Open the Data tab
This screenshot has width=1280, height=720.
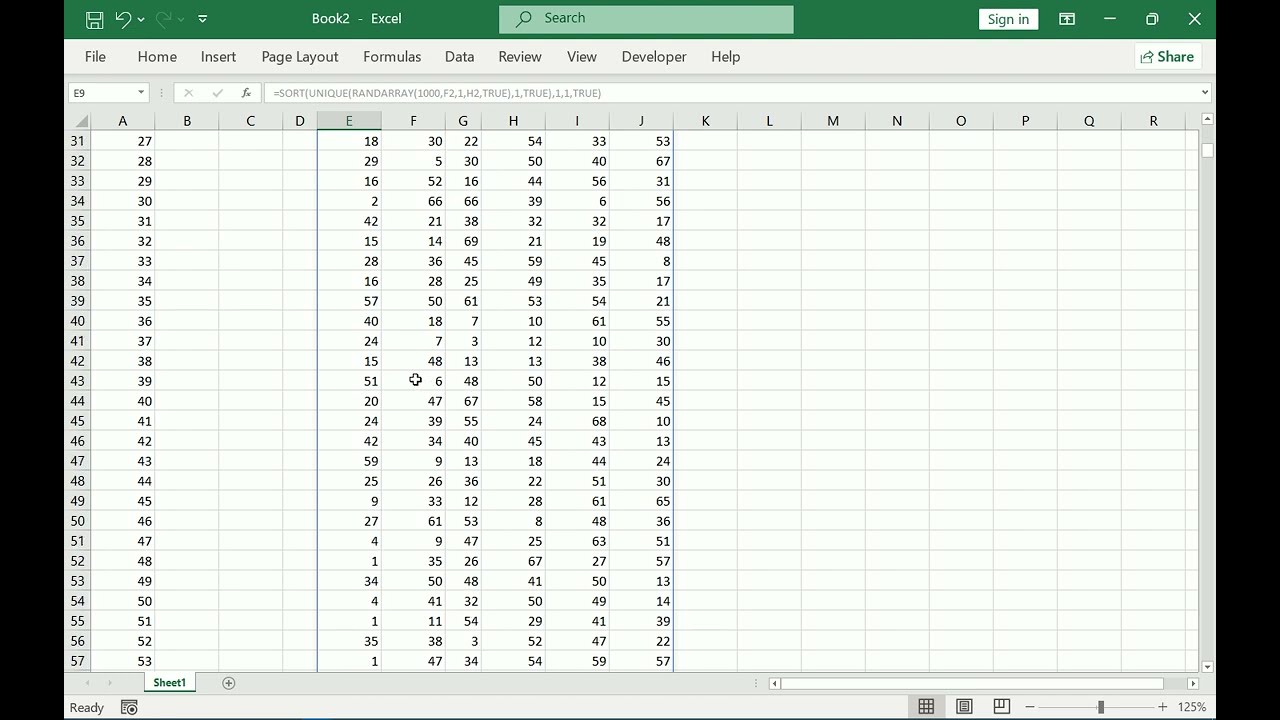459,57
